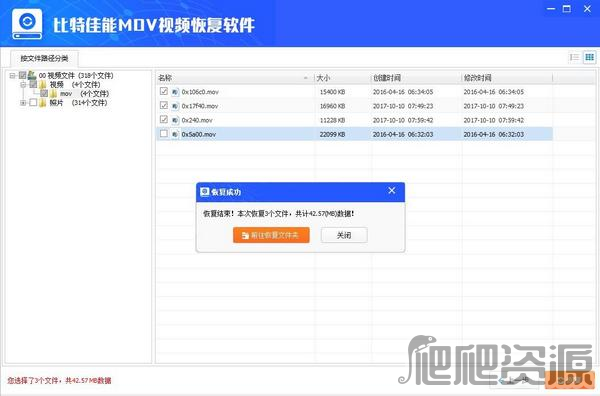Click the 0x17f40.mov file icon
The width and height of the screenshot is (600, 396).
175,106
